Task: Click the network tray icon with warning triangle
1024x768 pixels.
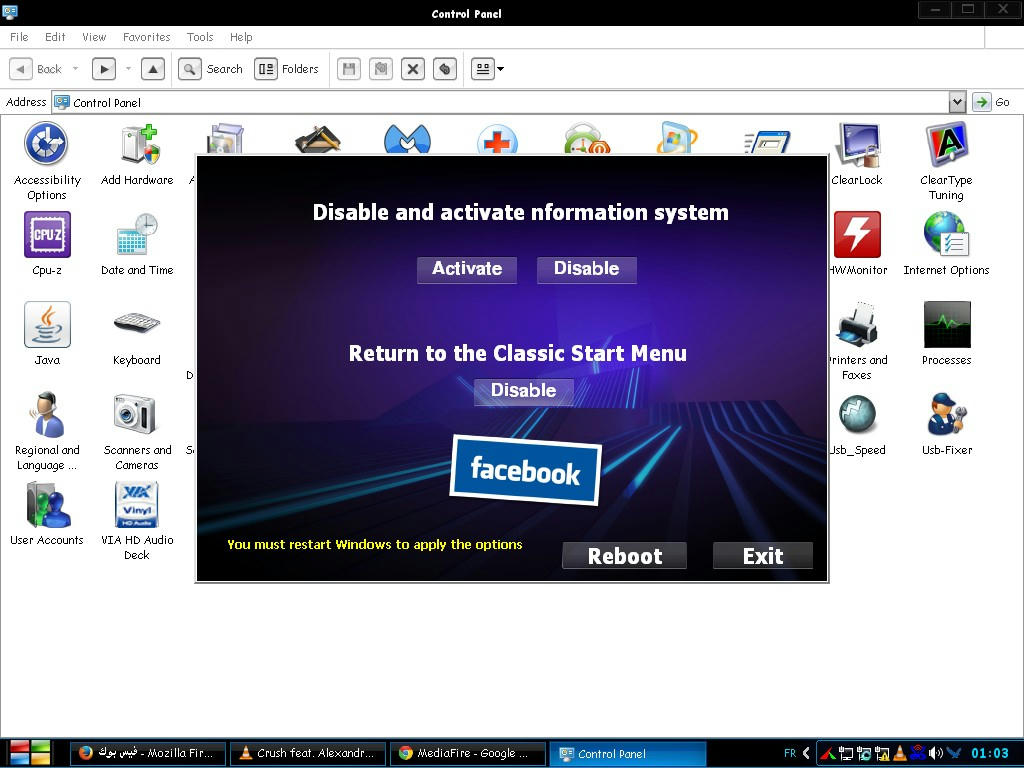Action: [x=882, y=753]
